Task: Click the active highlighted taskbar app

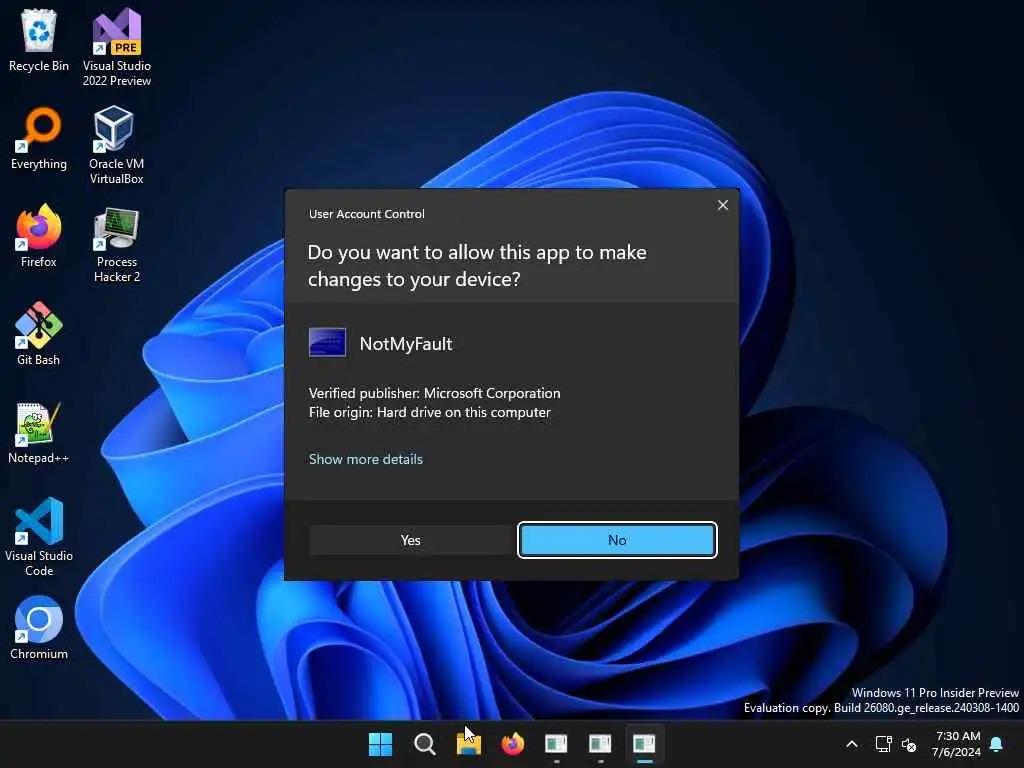Action: point(645,744)
